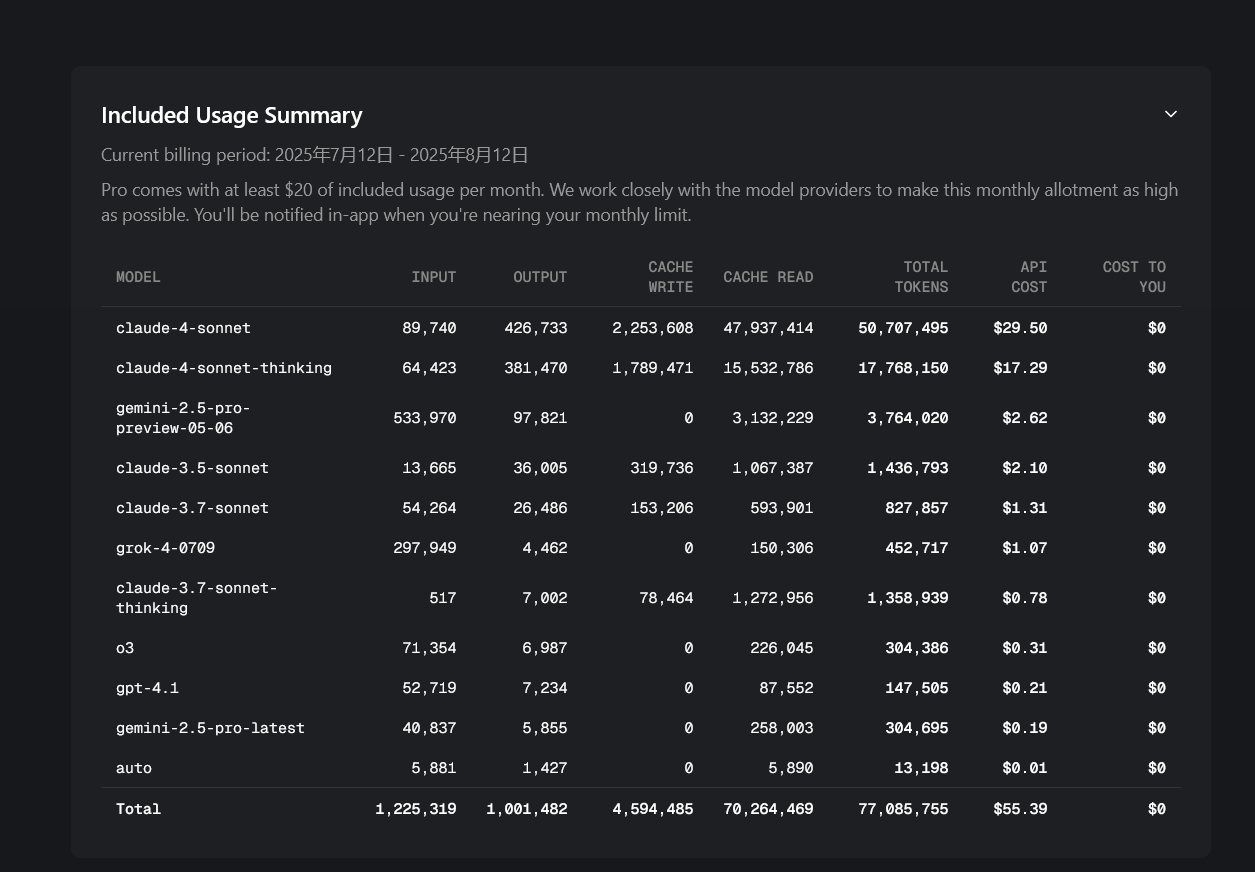Screen dimensions: 1255x872
Task: Select the auto model name
Action: click(134, 768)
